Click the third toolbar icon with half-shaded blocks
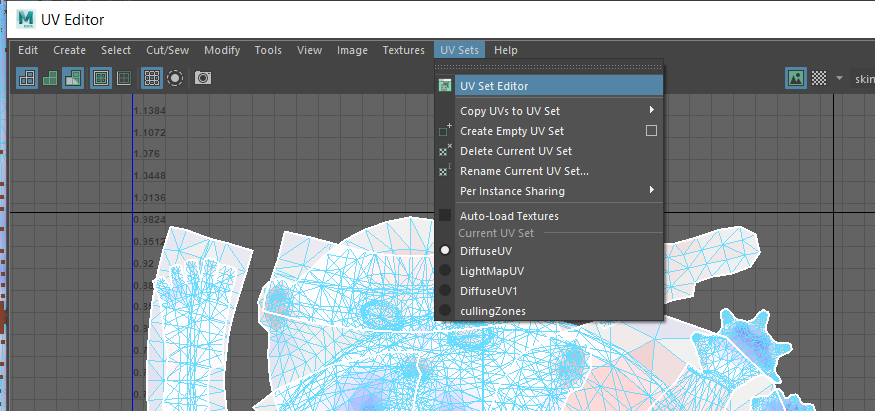This screenshot has width=875, height=411. [73, 78]
